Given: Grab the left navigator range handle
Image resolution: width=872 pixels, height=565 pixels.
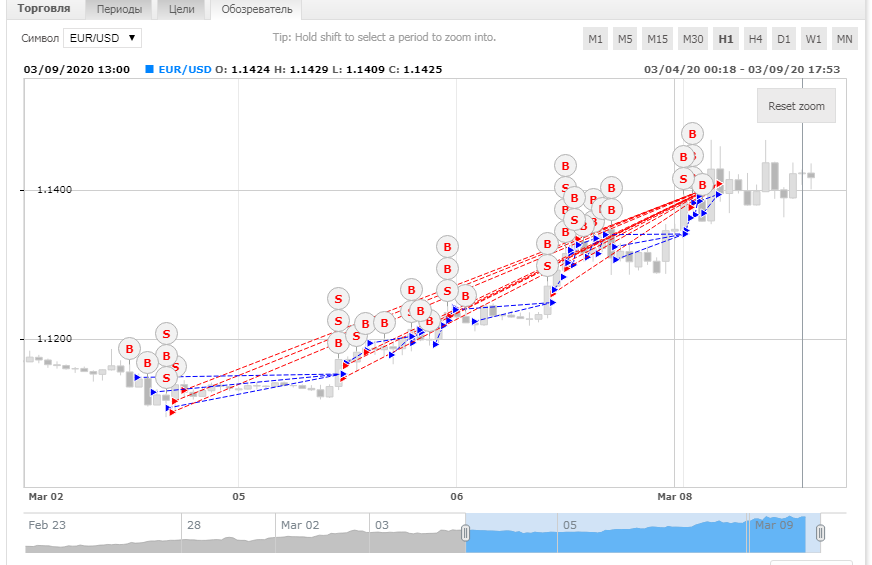Looking at the screenshot, I should (x=465, y=533).
